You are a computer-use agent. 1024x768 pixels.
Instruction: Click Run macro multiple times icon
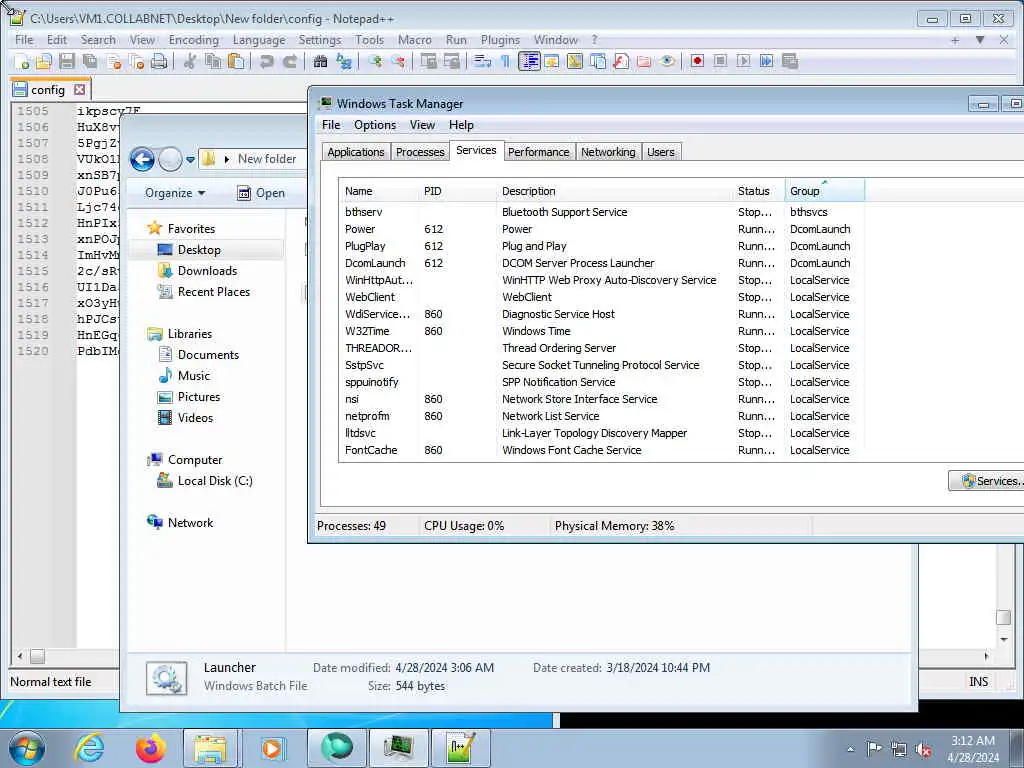[x=766, y=61]
